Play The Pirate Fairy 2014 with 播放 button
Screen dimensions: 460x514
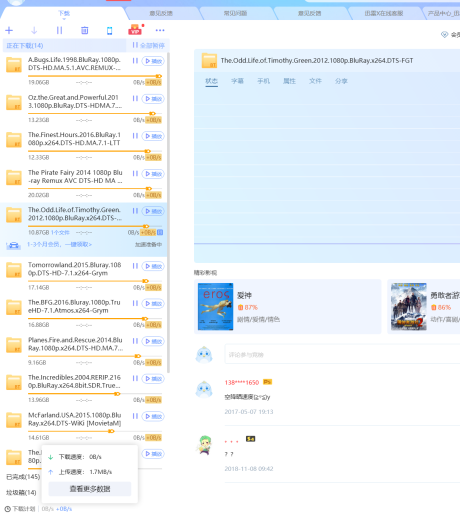pyautogui.click(x=154, y=174)
